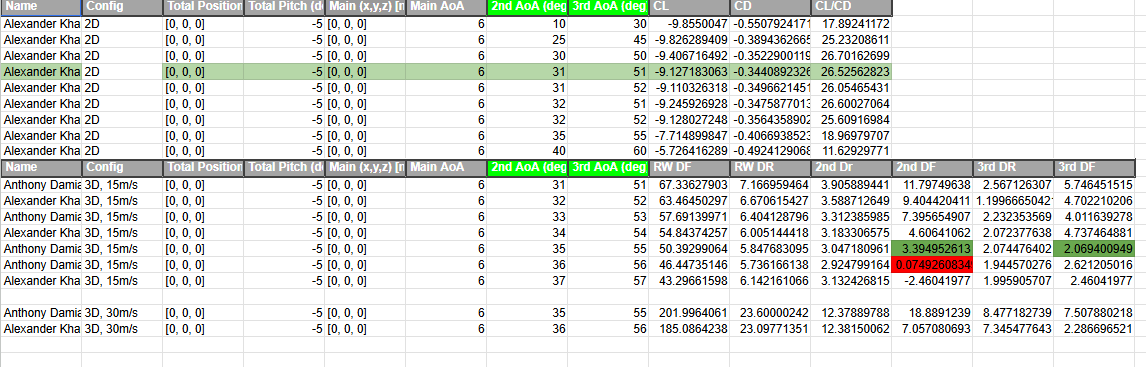Screen dimensions: 1146x367
Task: Click highlighted cell 26.52562823
Action: [x=851, y=72]
